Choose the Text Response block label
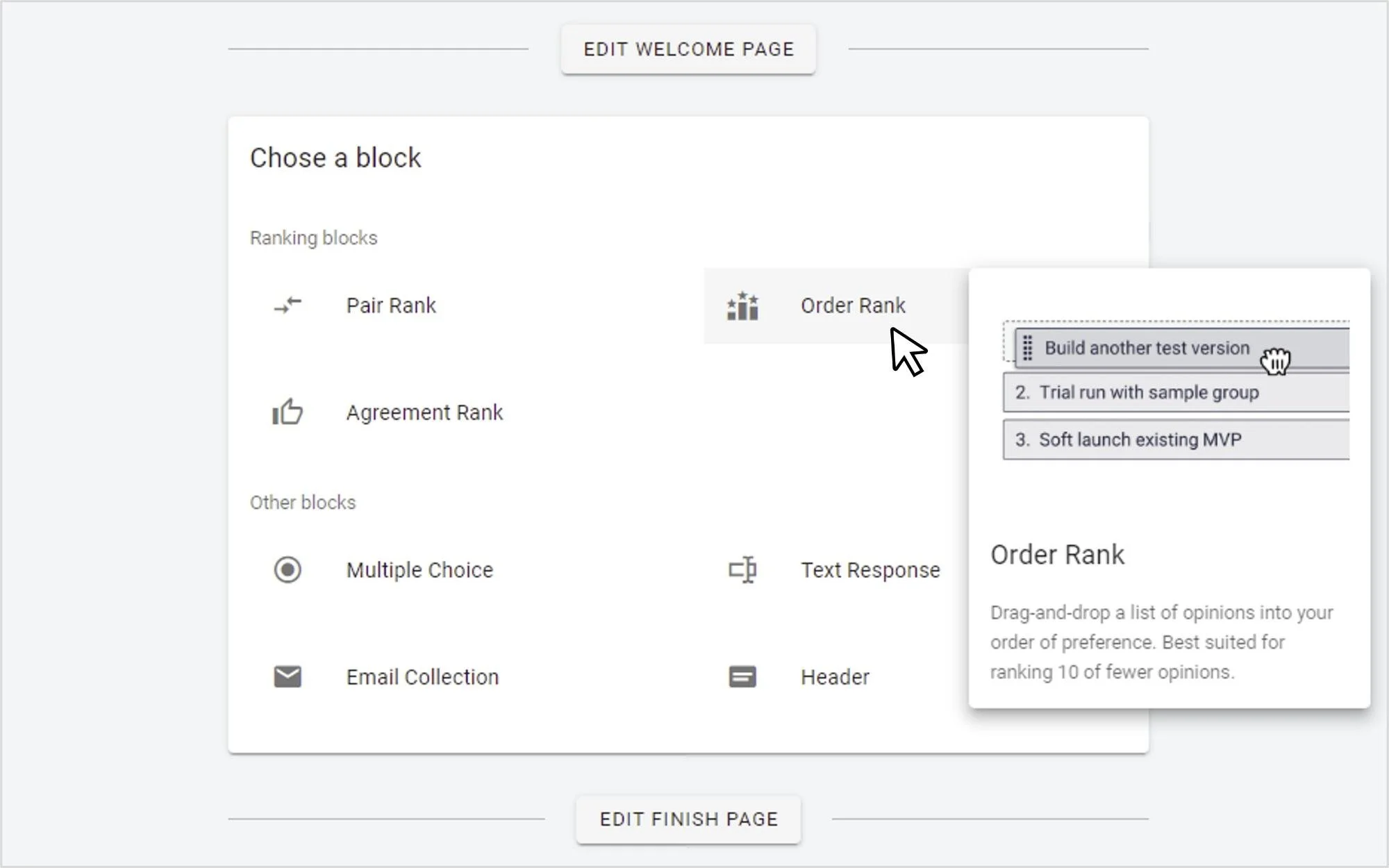The height and width of the screenshot is (868, 1389). point(870,570)
